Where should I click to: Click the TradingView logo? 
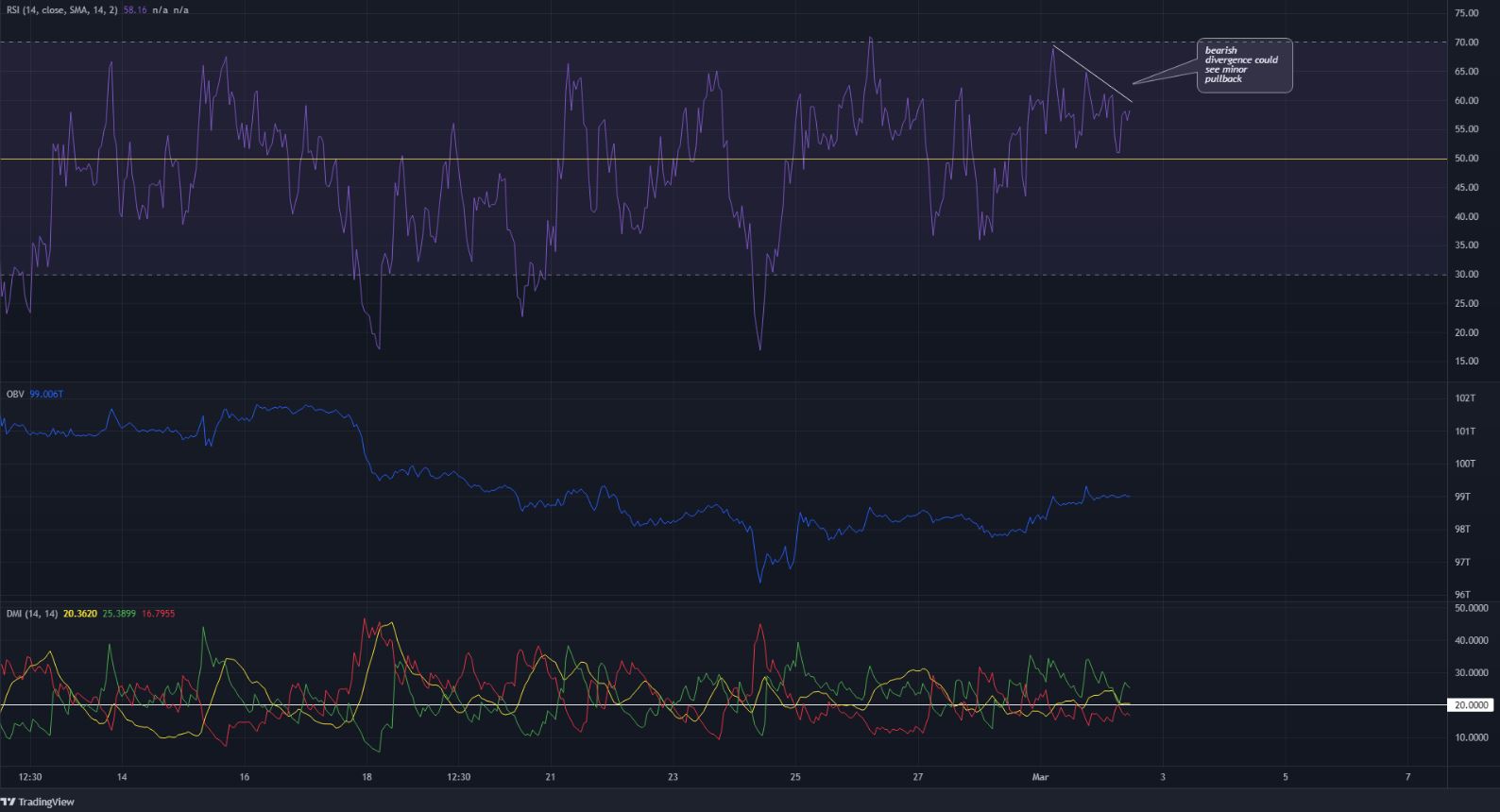pyautogui.click(x=38, y=802)
